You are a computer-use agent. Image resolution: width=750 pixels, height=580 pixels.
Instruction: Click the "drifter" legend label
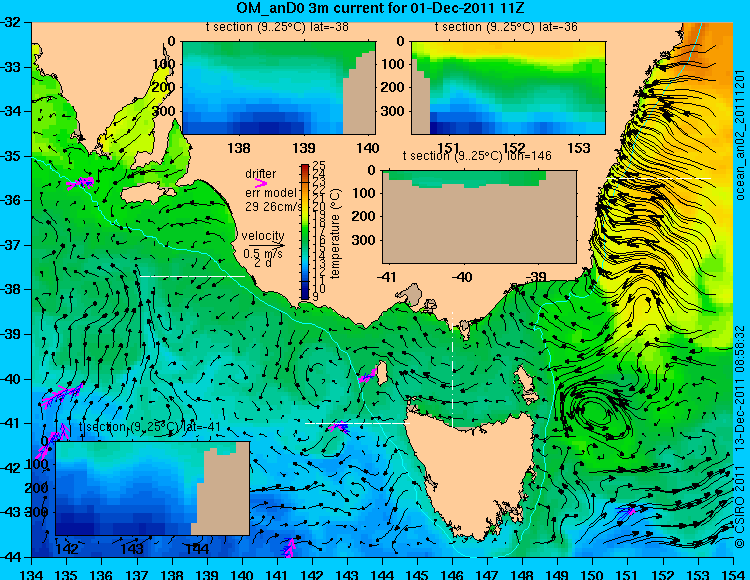coord(260,174)
